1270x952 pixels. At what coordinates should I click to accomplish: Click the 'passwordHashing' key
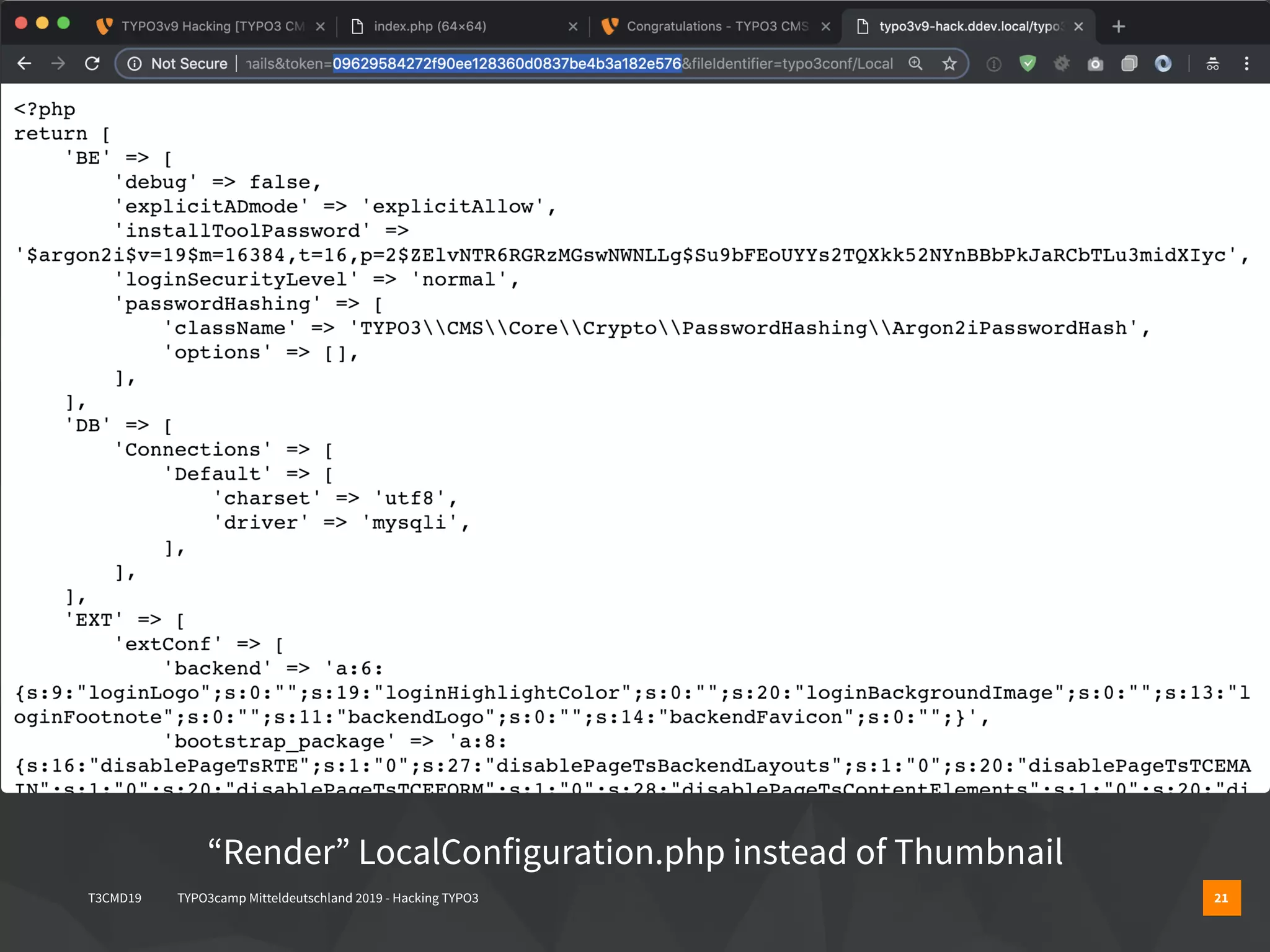tap(218, 304)
